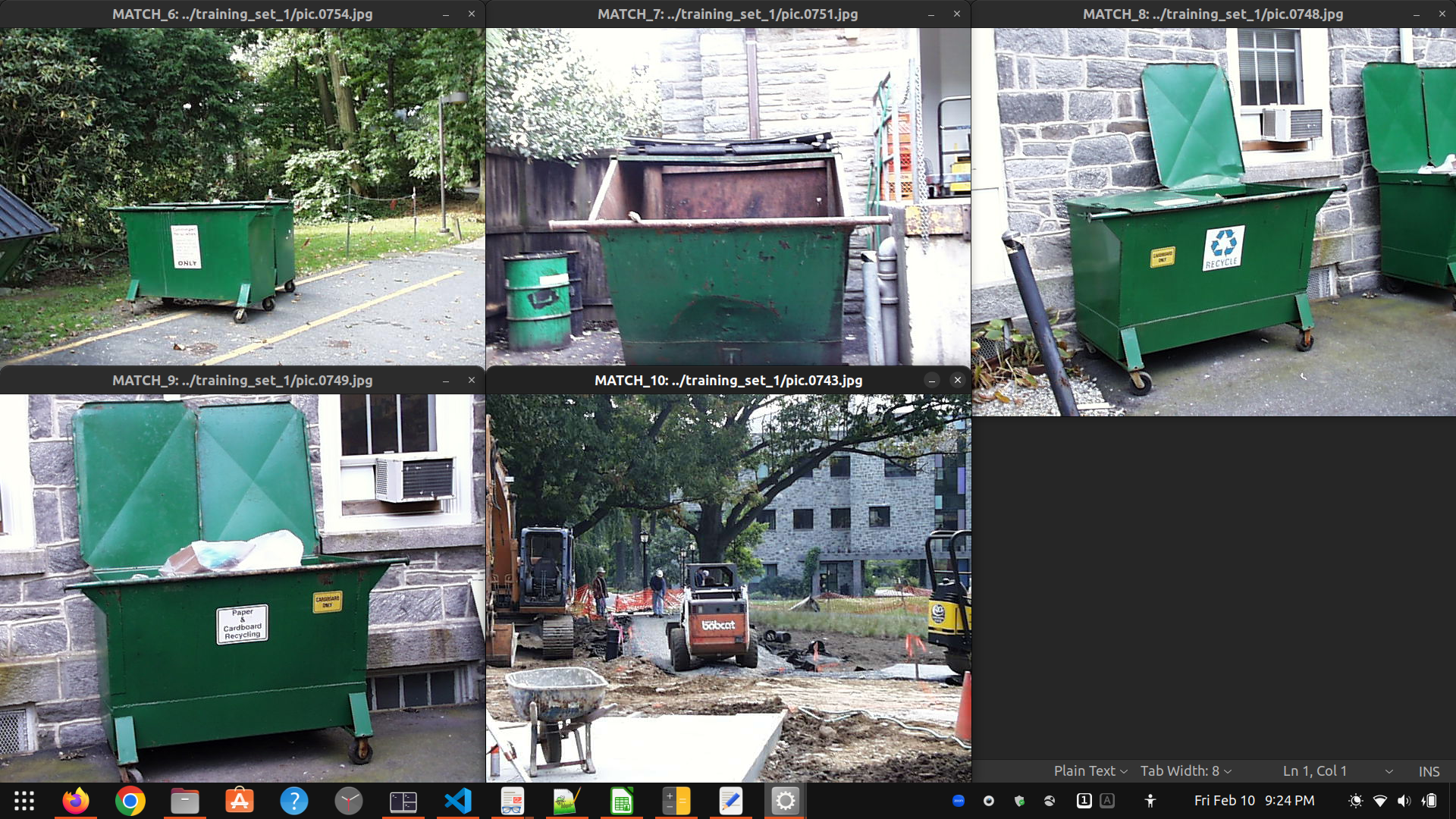Open Visual Studio Code from taskbar
The height and width of the screenshot is (819, 1456).
458,801
